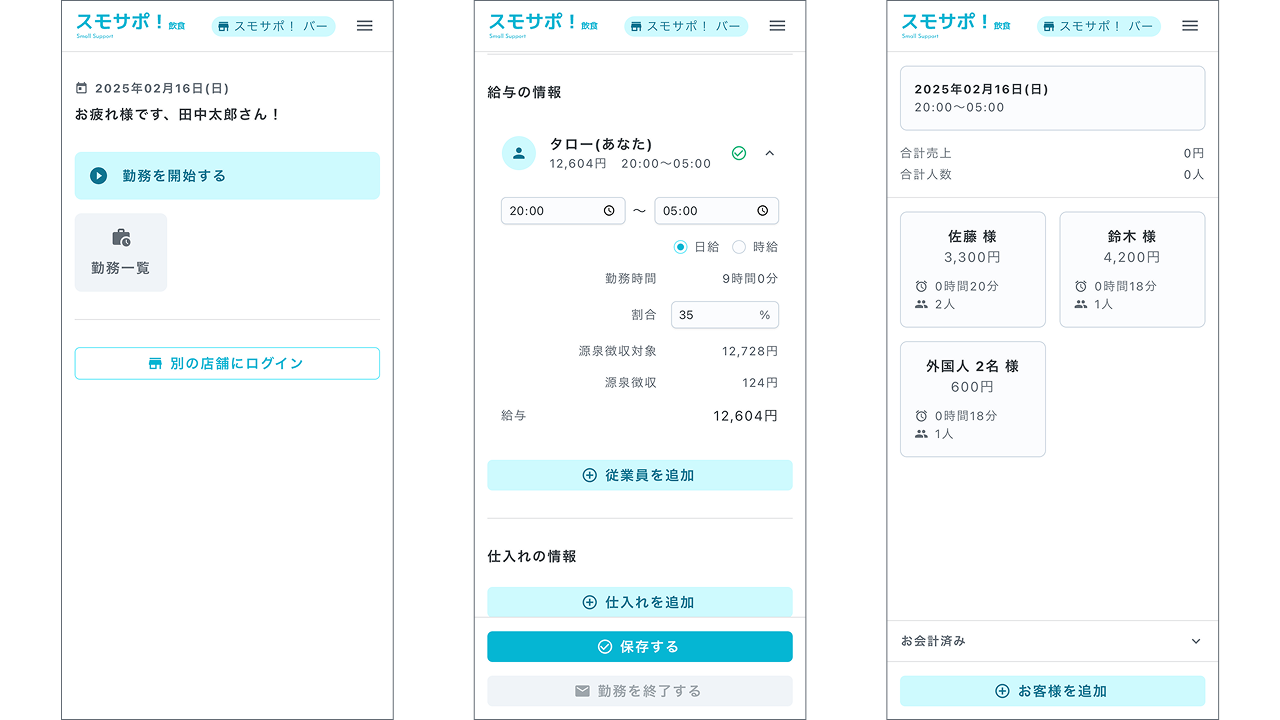Tap the お客様を追加 button
The width and height of the screenshot is (1280, 720).
tap(1052, 691)
